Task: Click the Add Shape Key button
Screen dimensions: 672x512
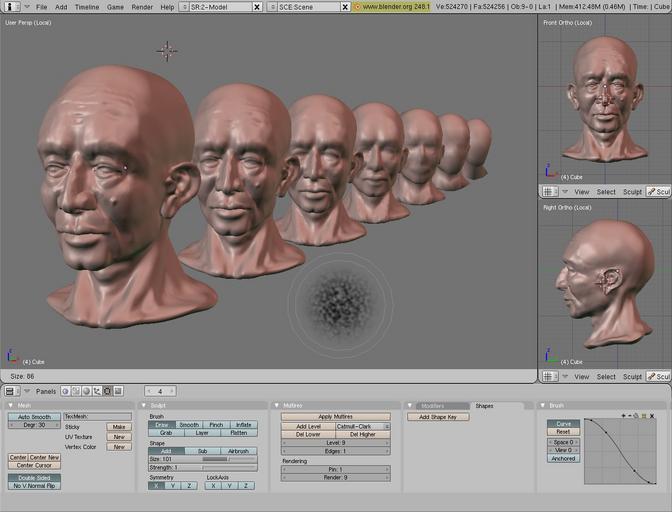Action: point(438,416)
